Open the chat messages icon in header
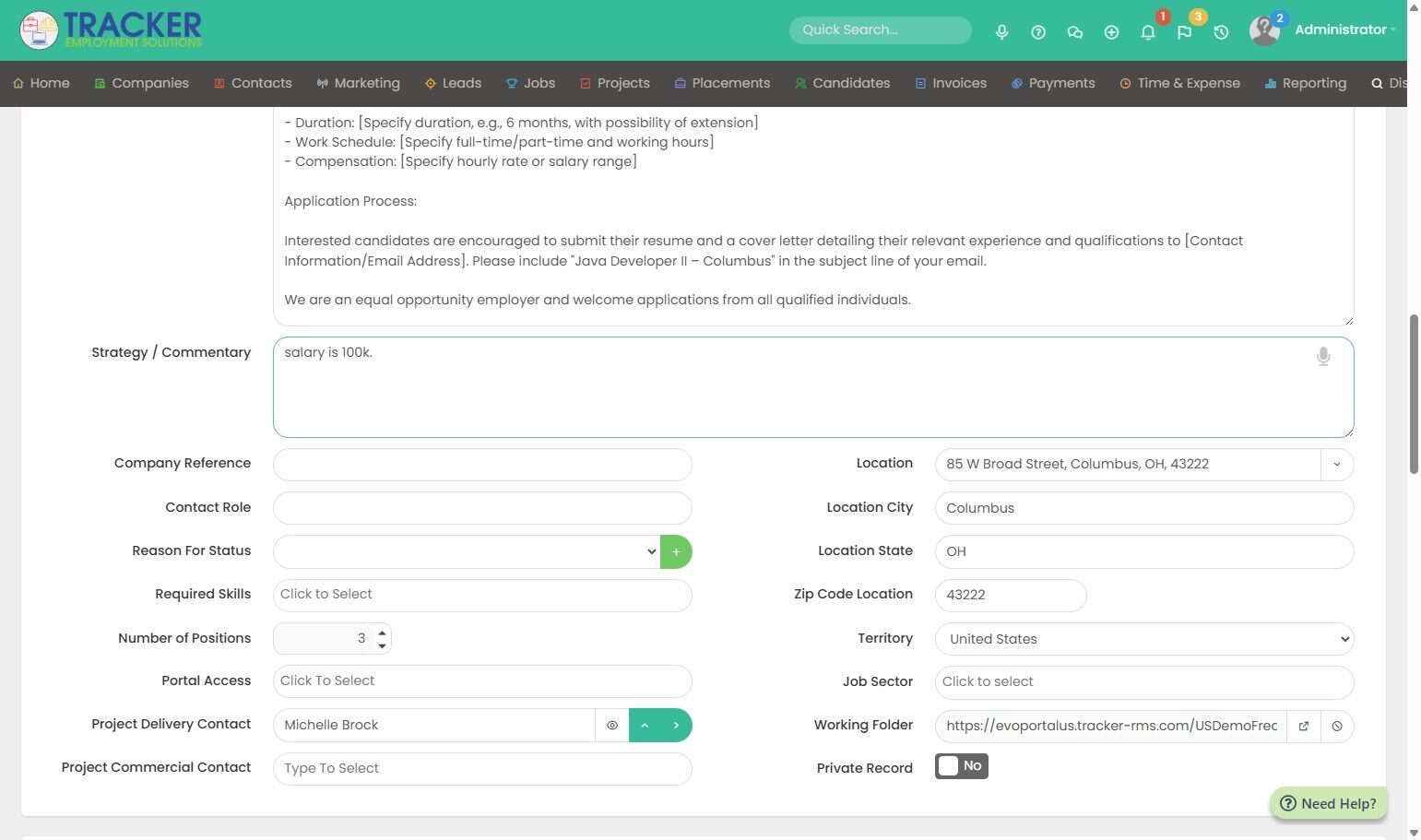The image size is (1421, 840). pos(1074,31)
